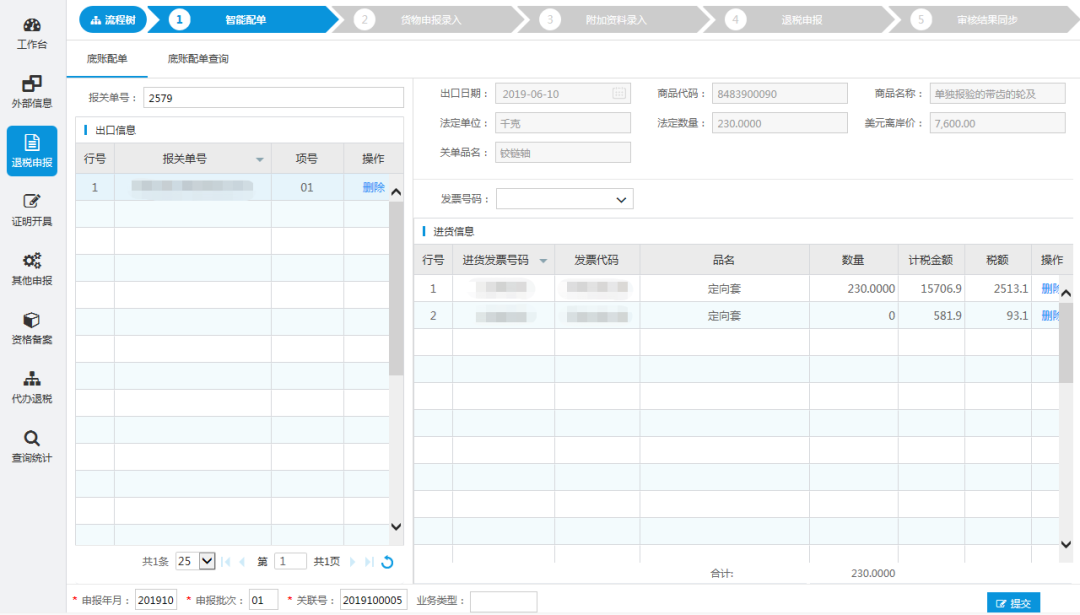1080x615 pixels.
Task: Click the 报关单号 search field containing 2579
Action: click(x=273, y=98)
